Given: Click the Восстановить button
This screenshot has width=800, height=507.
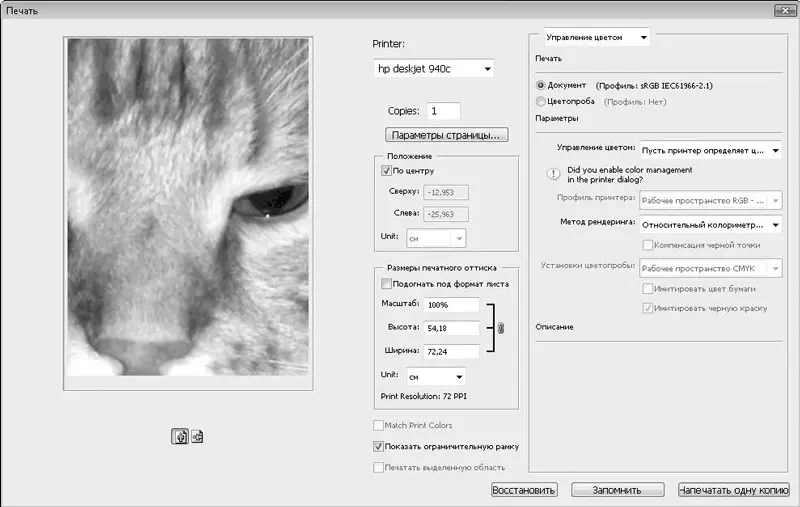Looking at the screenshot, I should coord(523,490).
